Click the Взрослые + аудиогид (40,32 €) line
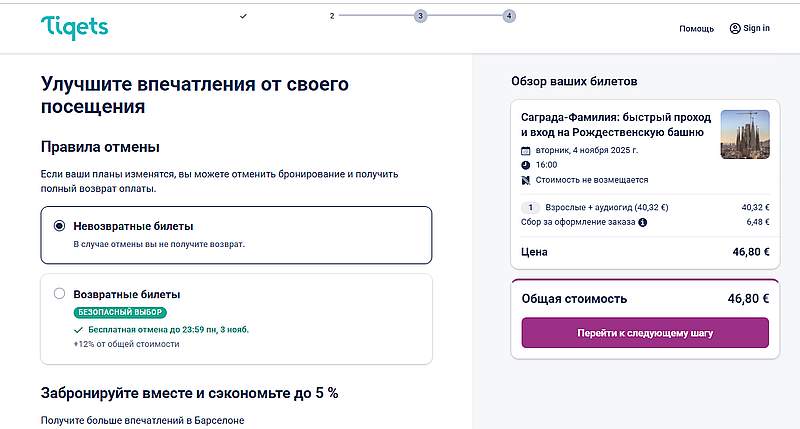Image resolution: width=800 pixels, height=429 pixels. [x=607, y=208]
